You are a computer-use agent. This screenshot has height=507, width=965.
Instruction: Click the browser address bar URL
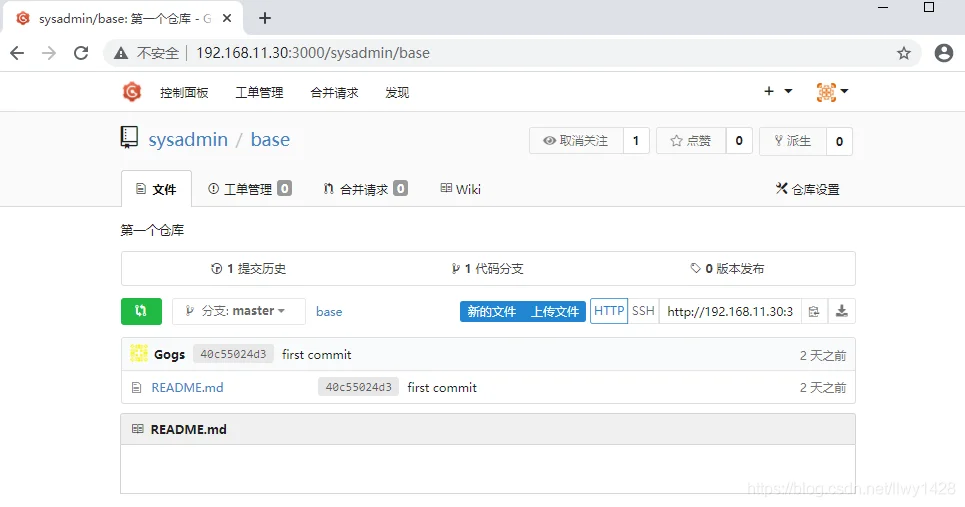313,53
